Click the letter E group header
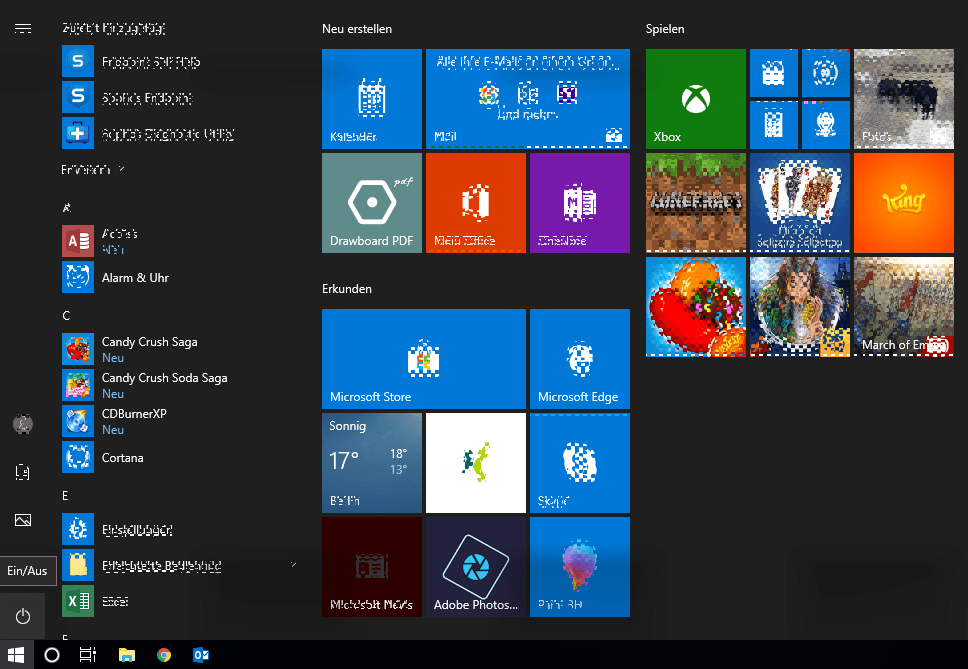Image resolution: width=968 pixels, height=669 pixels. click(x=65, y=496)
